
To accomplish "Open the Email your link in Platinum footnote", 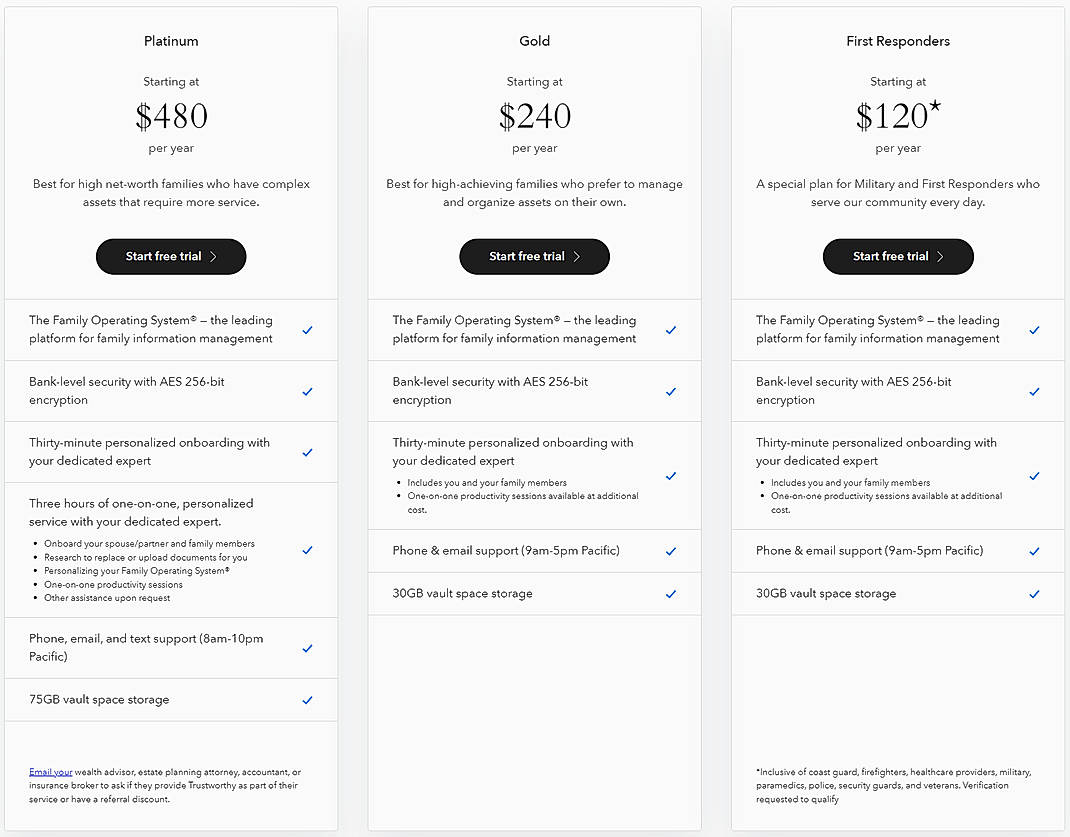I will point(51,771).
